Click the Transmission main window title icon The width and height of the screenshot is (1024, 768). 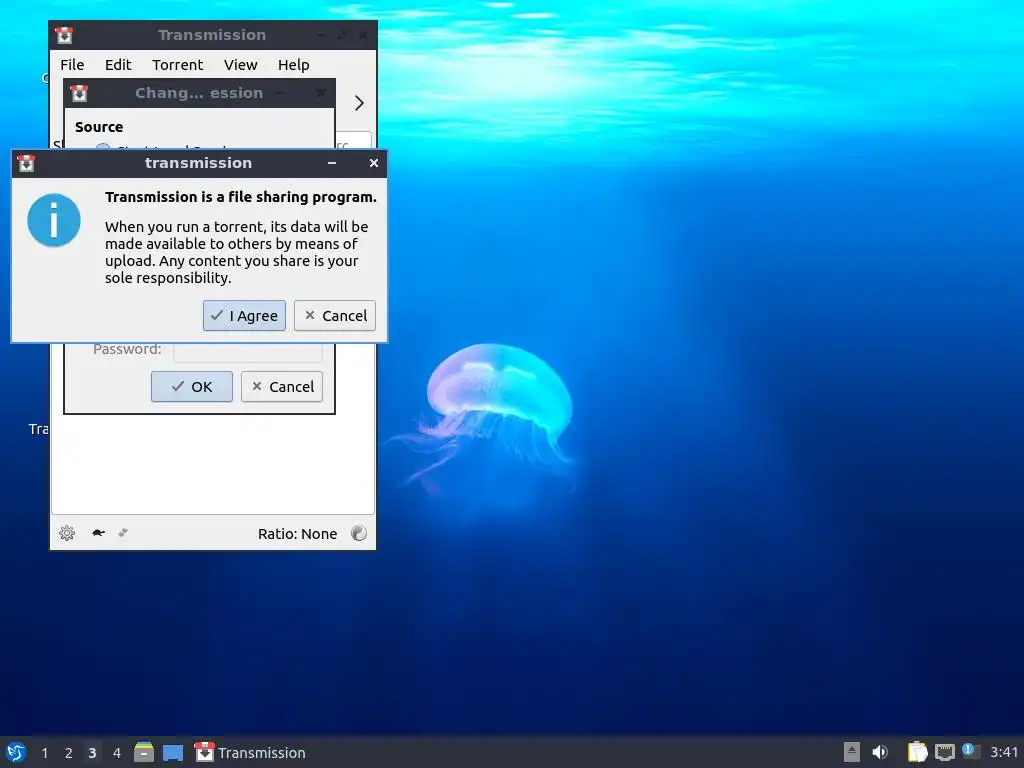coord(64,35)
